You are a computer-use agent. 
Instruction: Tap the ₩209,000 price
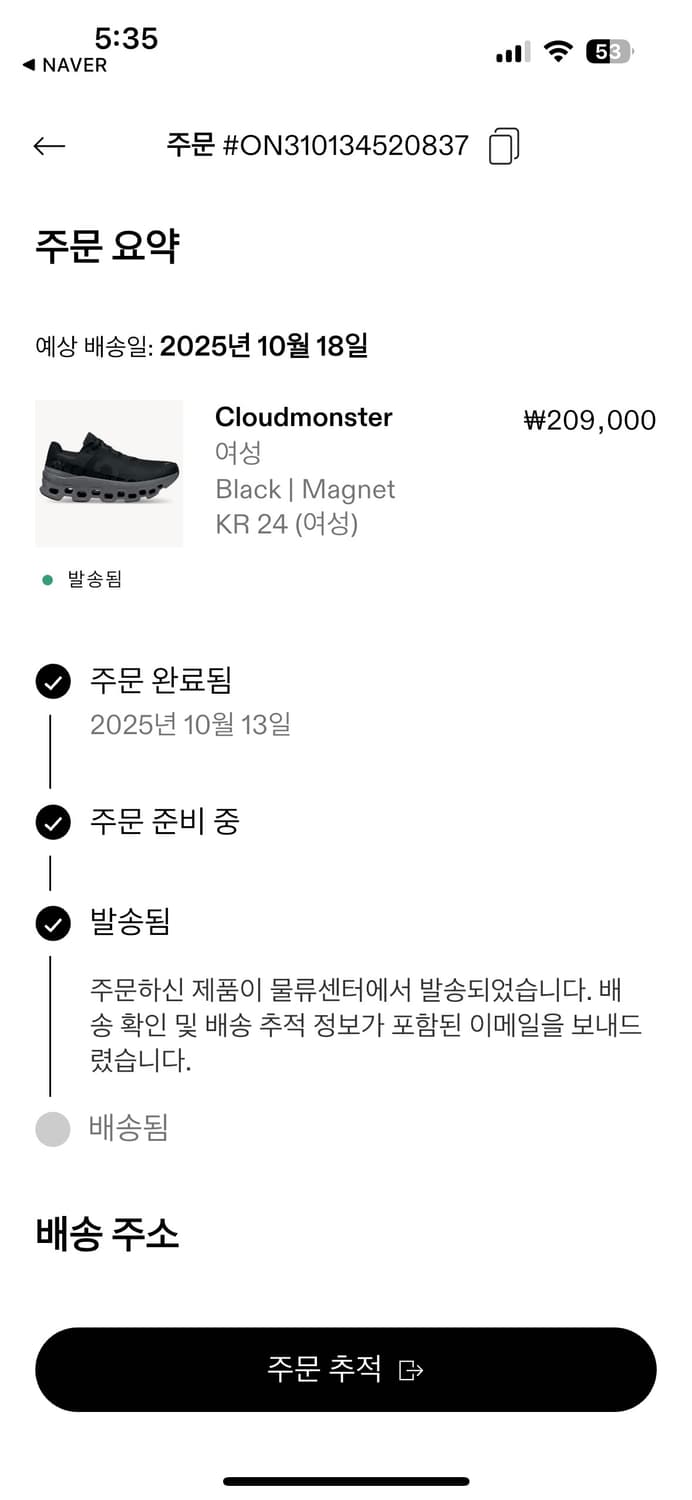click(590, 420)
